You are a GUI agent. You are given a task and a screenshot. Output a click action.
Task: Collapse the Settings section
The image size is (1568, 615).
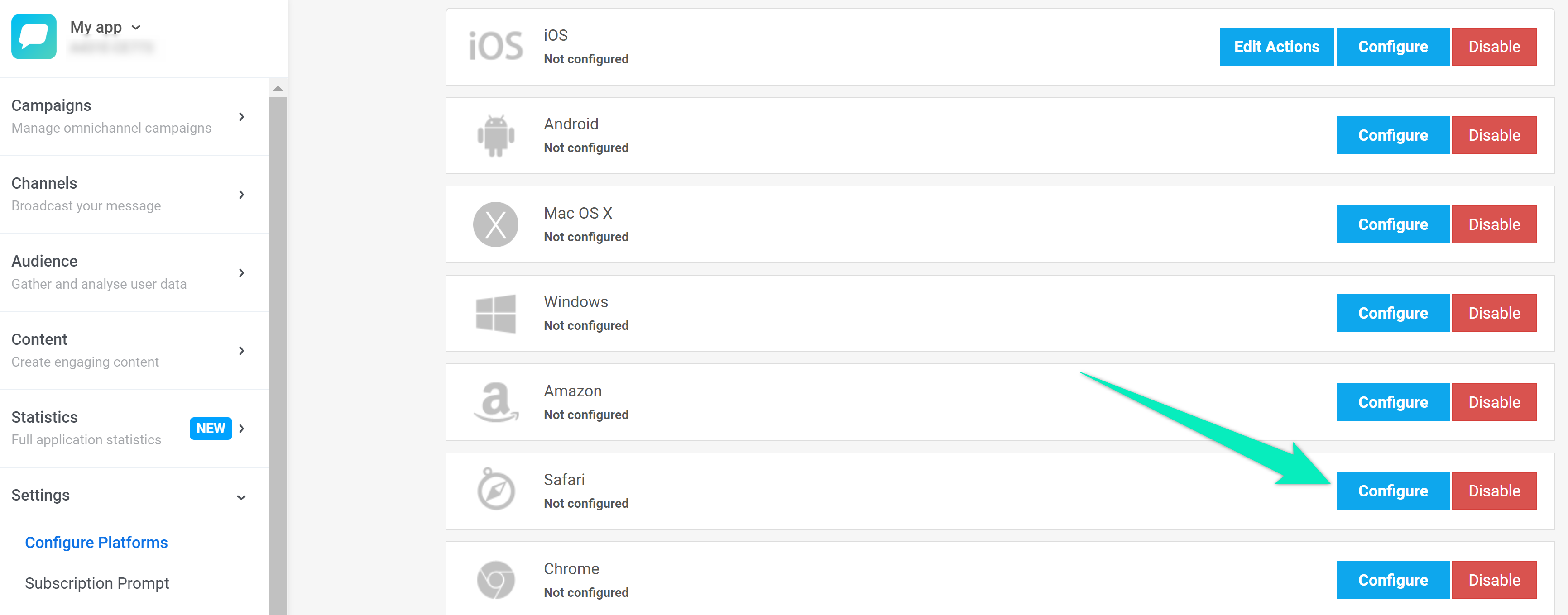pyautogui.click(x=128, y=495)
